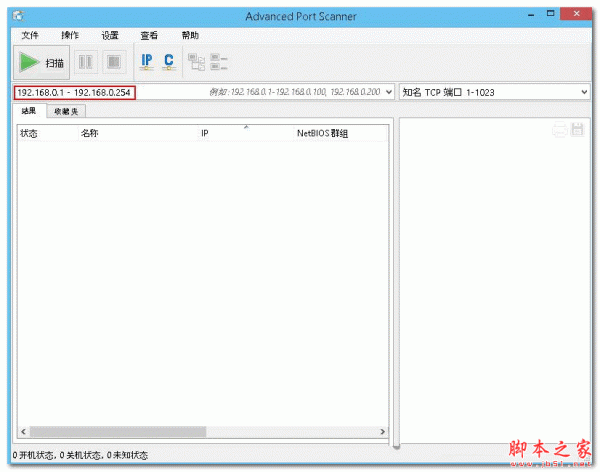Sort by the 状态 column header
Image resolution: width=600 pixels, height=472 pixels.
47,133
